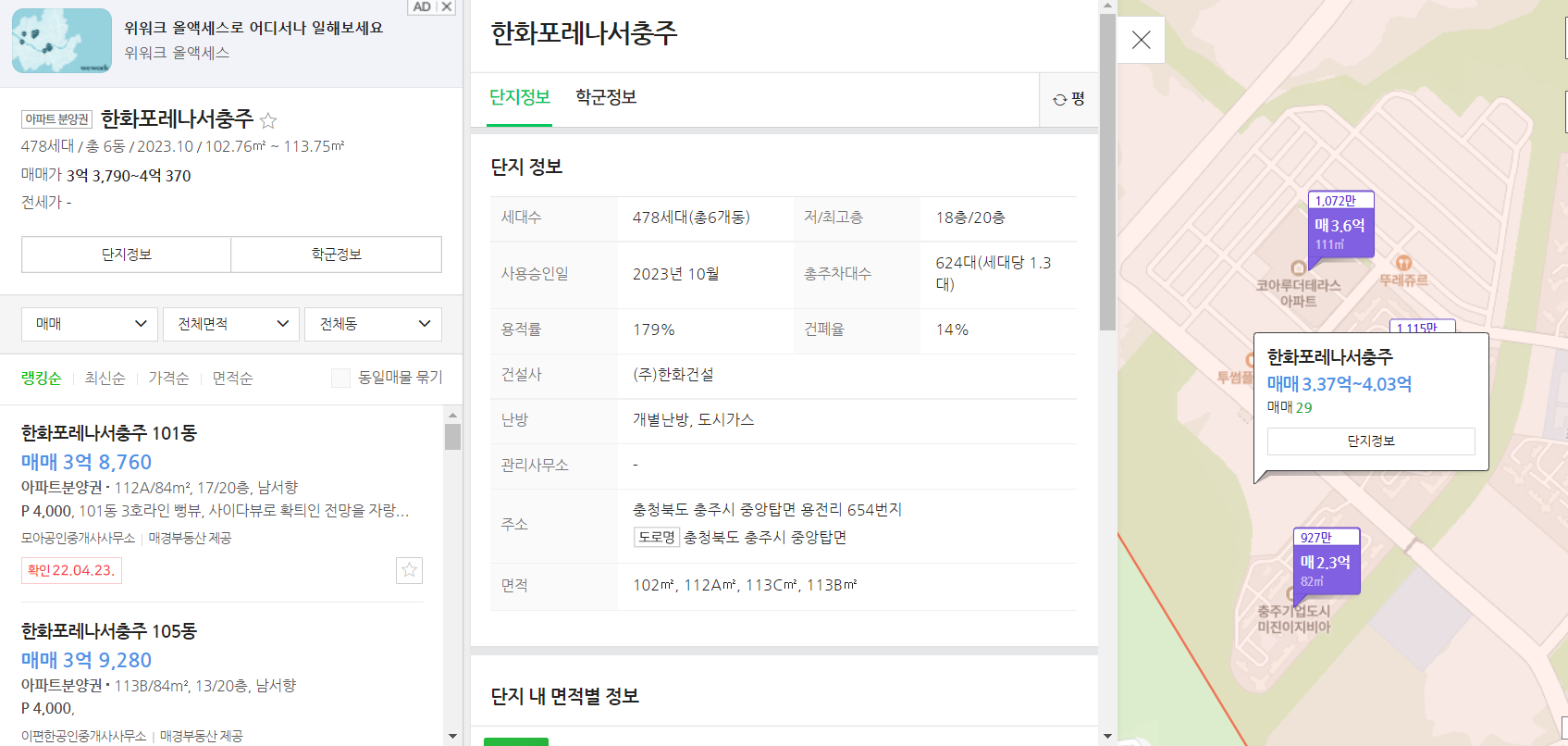Open the 전체동 building dropdown

(x=374, y=324)
